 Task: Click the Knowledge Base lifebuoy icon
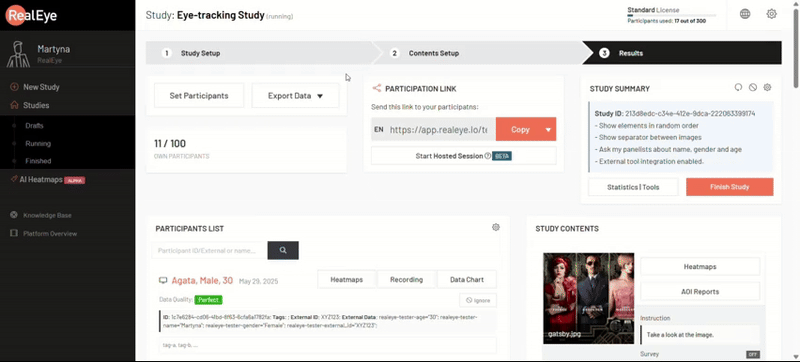14,215
